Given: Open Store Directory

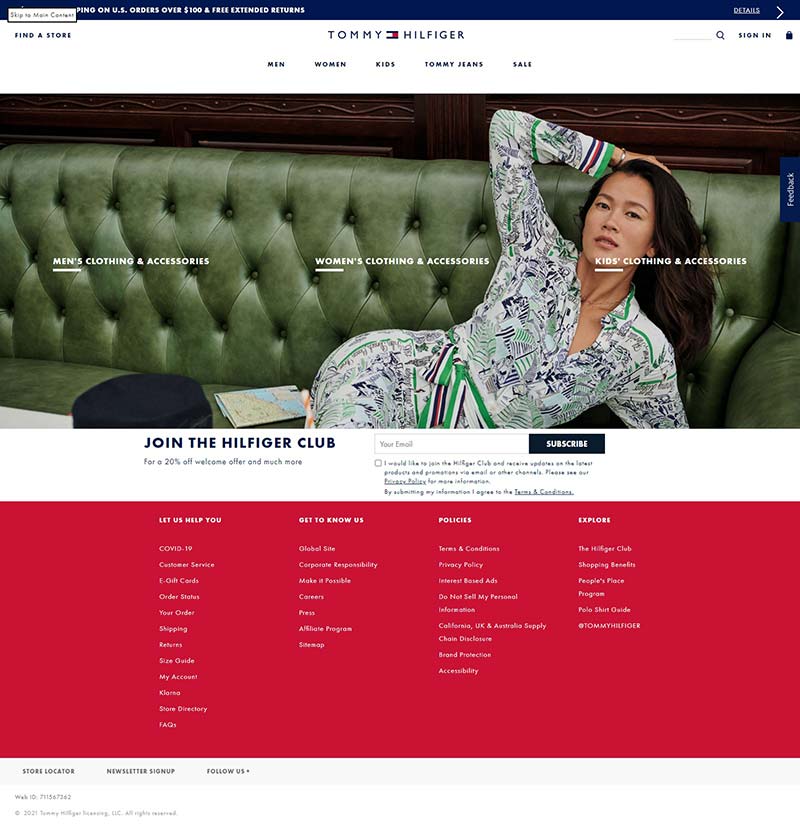Looking at the screenshot, I should click(x=183, y=709).
